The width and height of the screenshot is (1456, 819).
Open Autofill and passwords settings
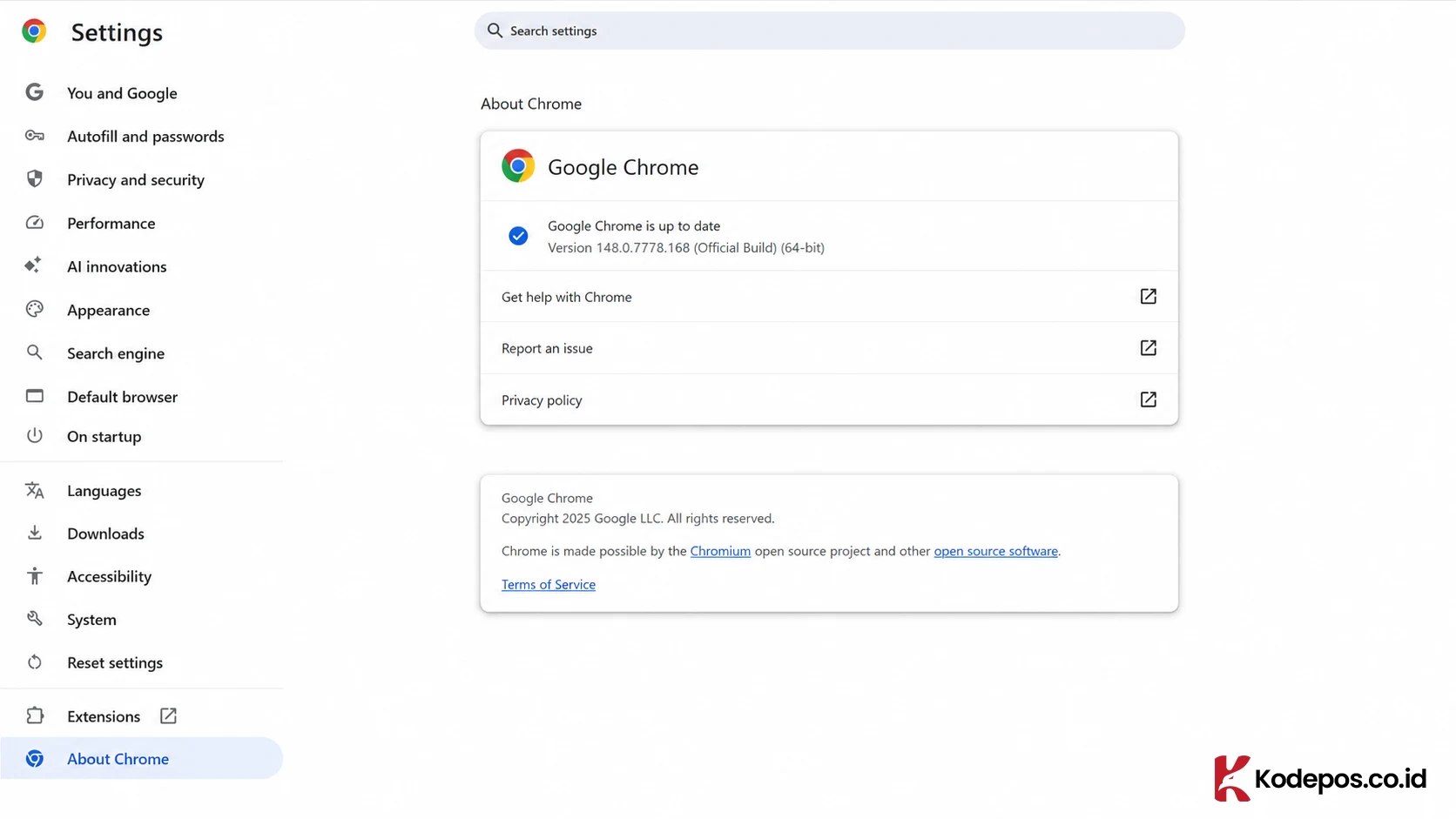[145, 137]
